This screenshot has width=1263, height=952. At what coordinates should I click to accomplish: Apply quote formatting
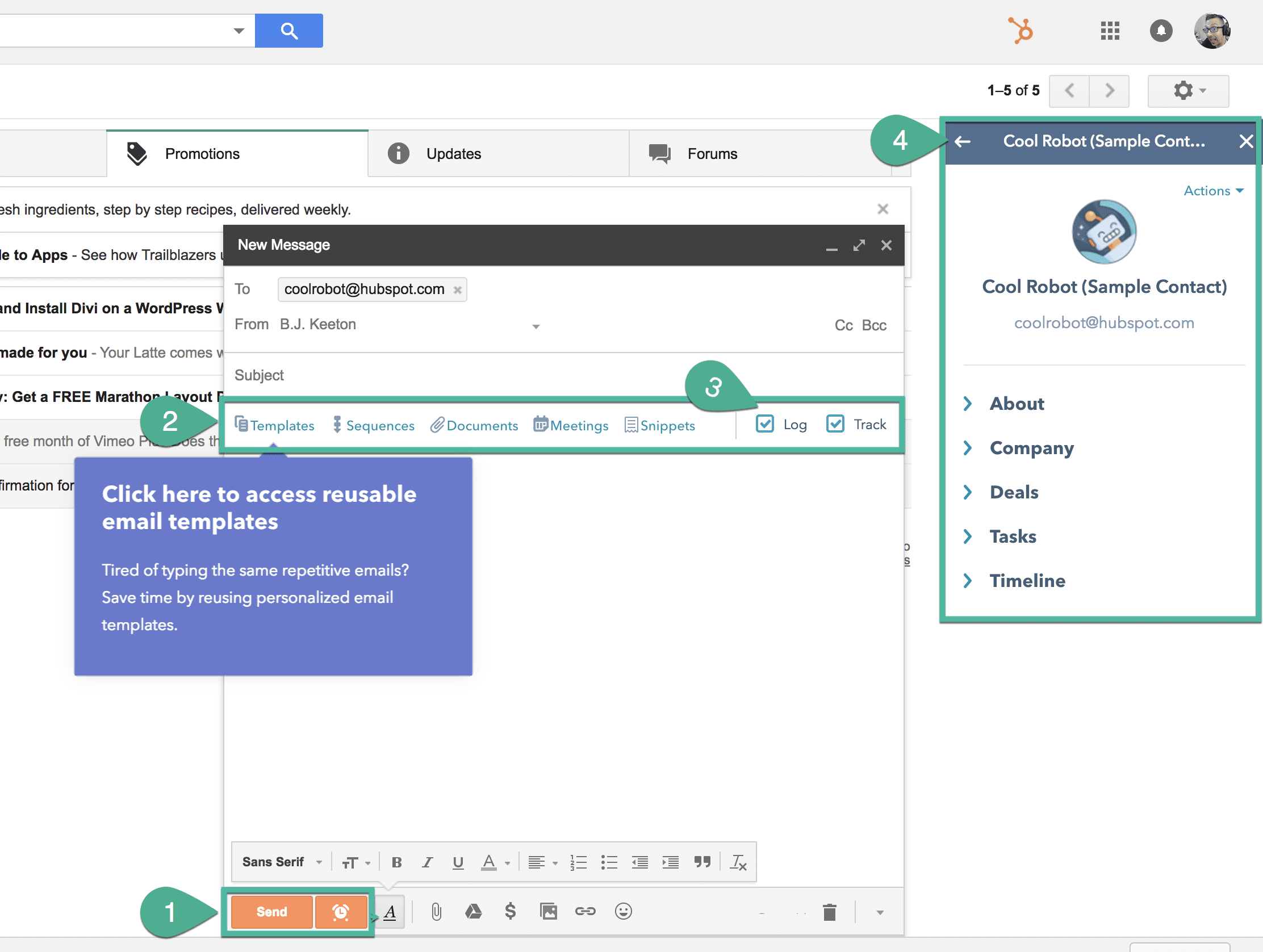click(702, 862)
